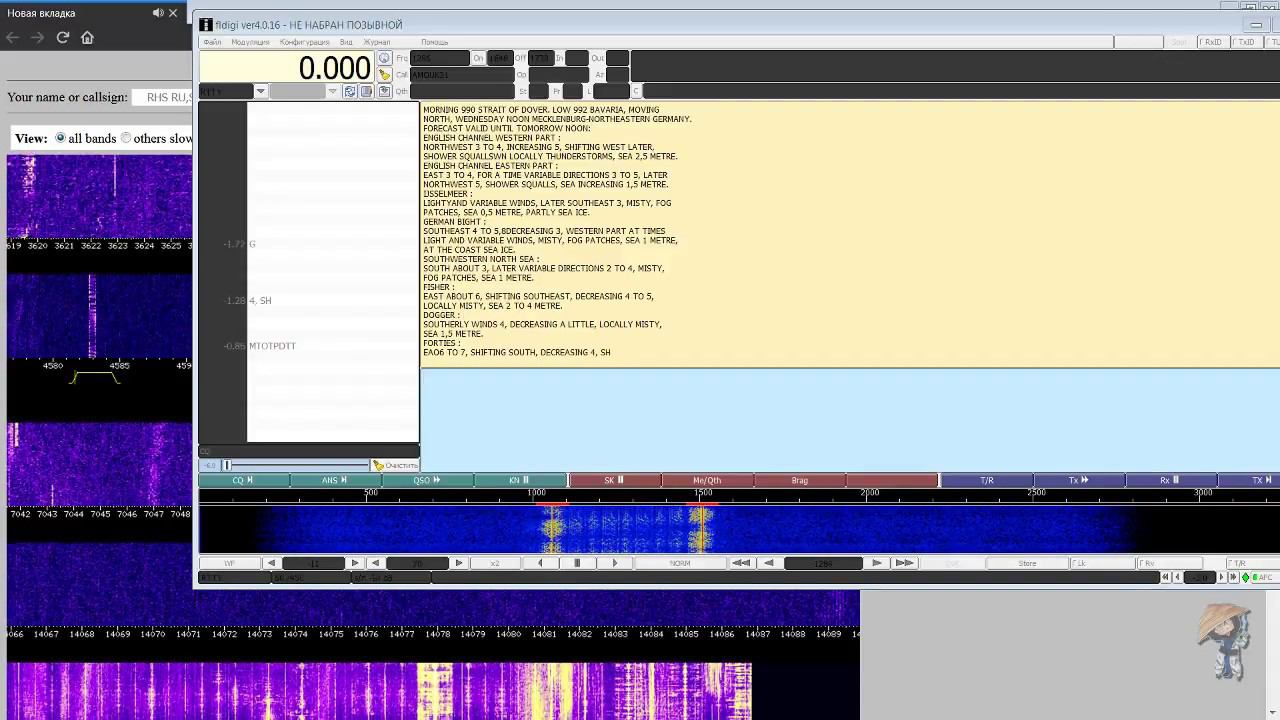1280x720 pixels.
Task: Click the refresh rig control icon
Action: point(350,91)
